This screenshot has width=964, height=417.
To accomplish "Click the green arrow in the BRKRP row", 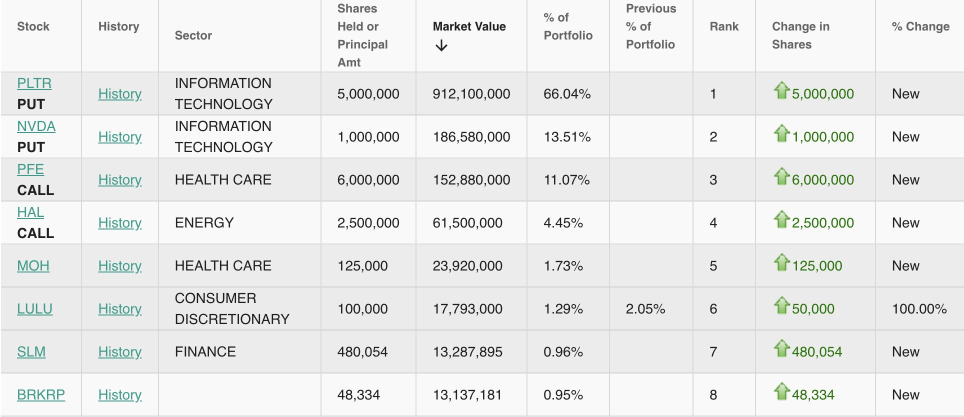I will 781,393.
